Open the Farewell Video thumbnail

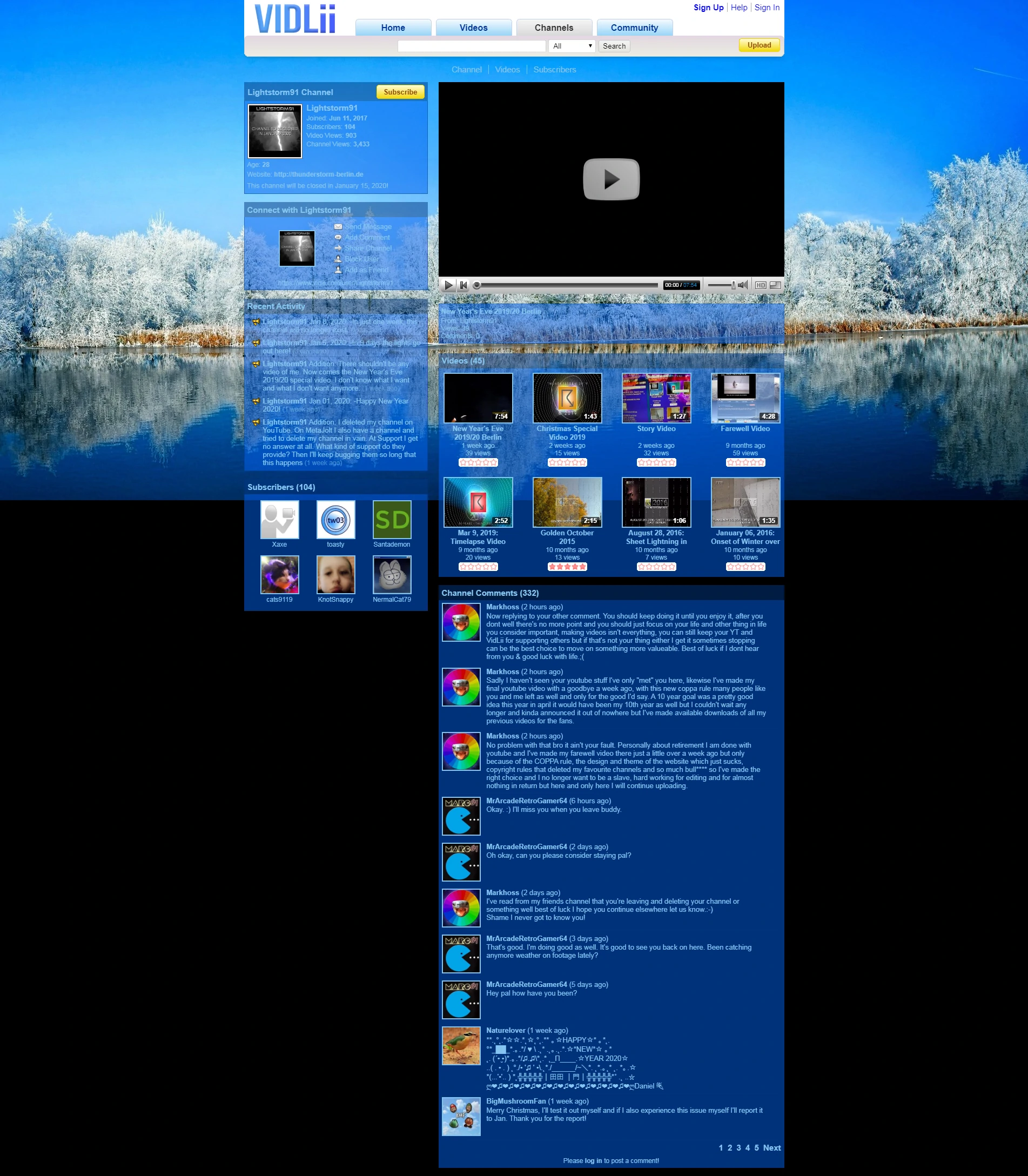pos(744,398)
